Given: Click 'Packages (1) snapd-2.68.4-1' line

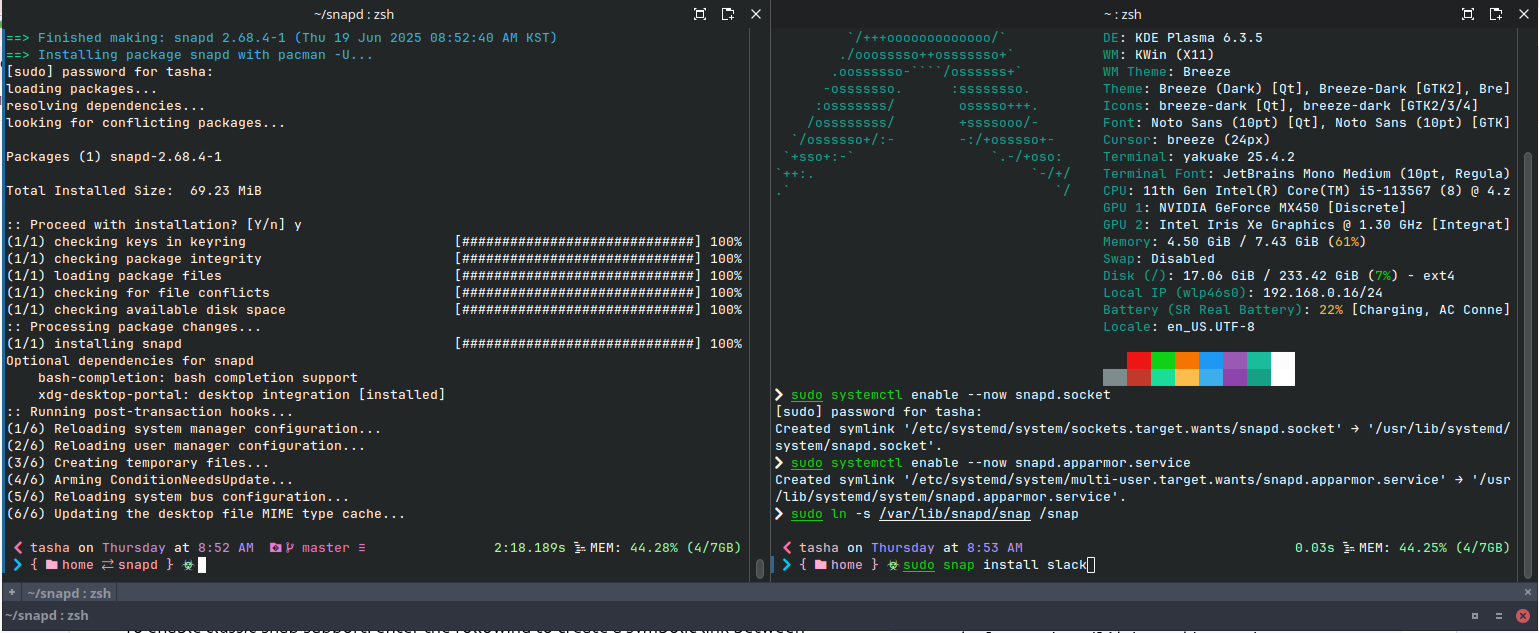Looking at the screenshot, I should pos(114,157).
